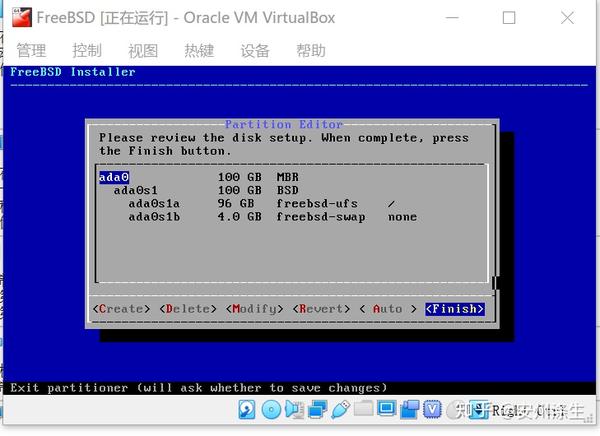Click the USB devices status icon
The height and width of the screenshot is (436, 600).
340,410
